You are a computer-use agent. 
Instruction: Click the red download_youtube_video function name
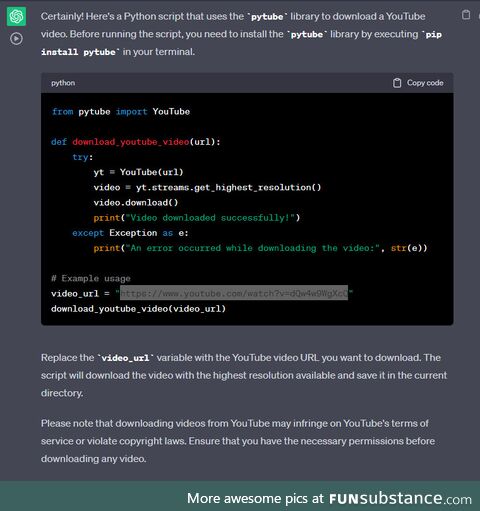(x=131, y=142)
